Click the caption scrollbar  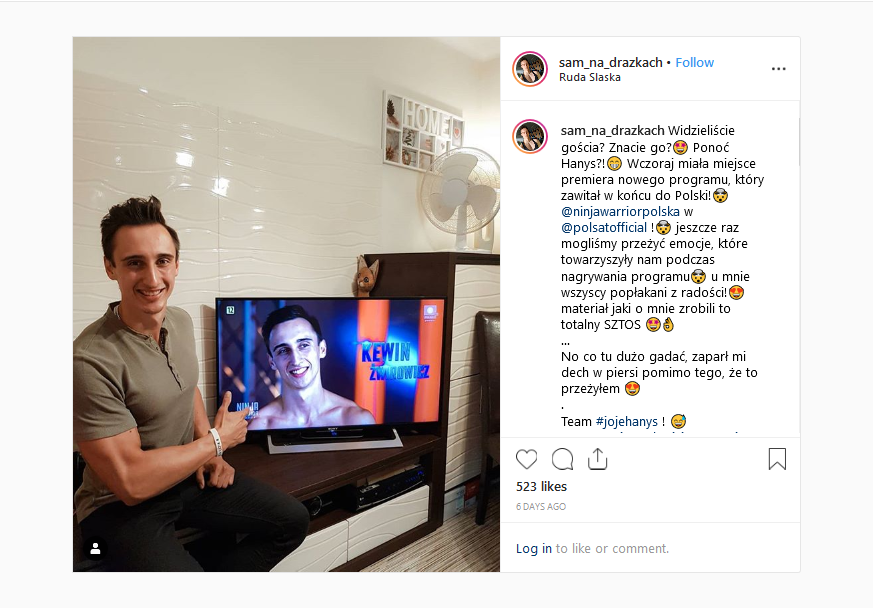click(798, 142)
